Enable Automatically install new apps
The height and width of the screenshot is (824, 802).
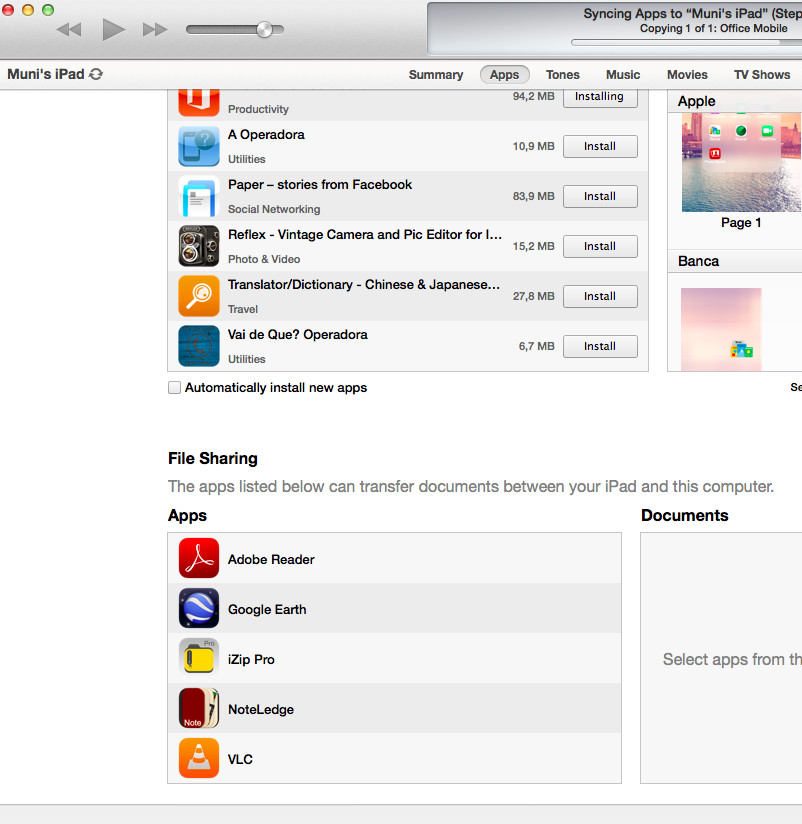tap(175, 388)
